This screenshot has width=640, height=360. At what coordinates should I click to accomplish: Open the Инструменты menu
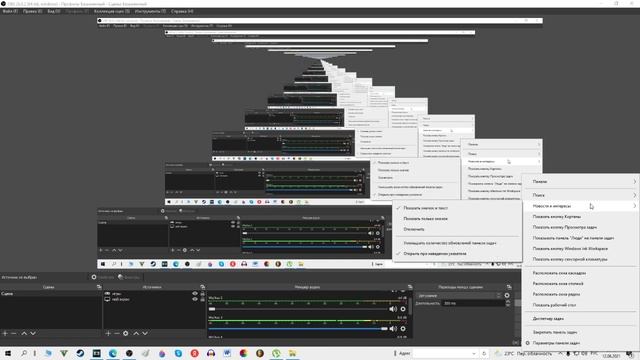click(x=151, y=11)
